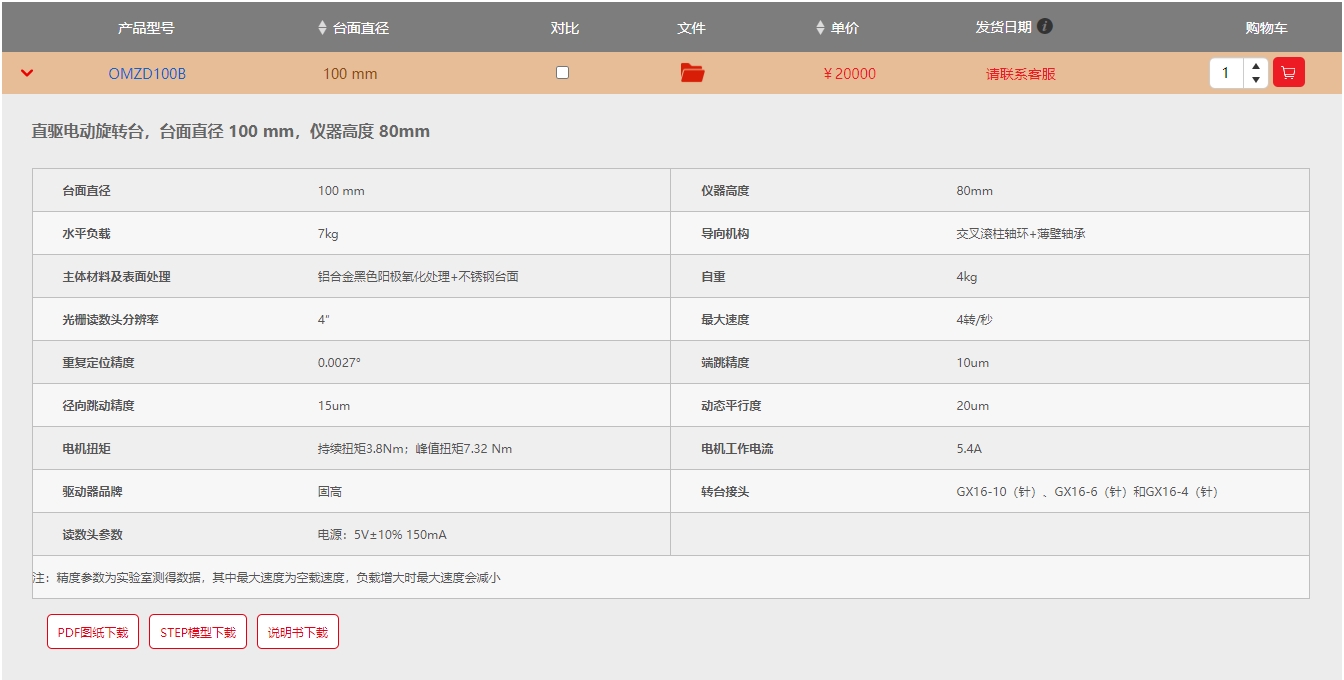Screen dimensions: 1344x680
Task: Click the 请联系客服 link
Action: [1020, 73]
